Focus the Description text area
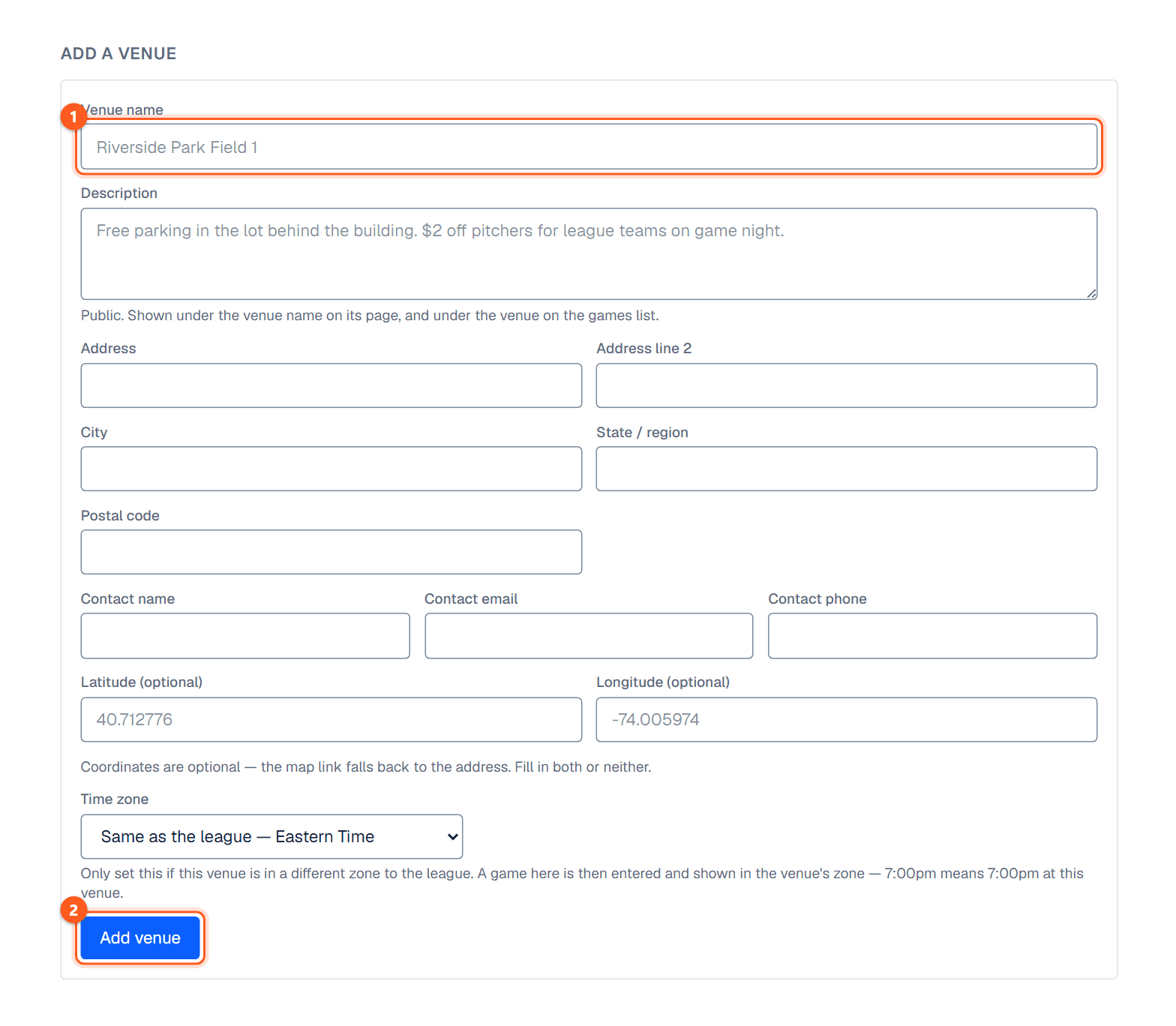Image resolution: width=1176 pixels, height=1026 pixels. pos(589,253)
